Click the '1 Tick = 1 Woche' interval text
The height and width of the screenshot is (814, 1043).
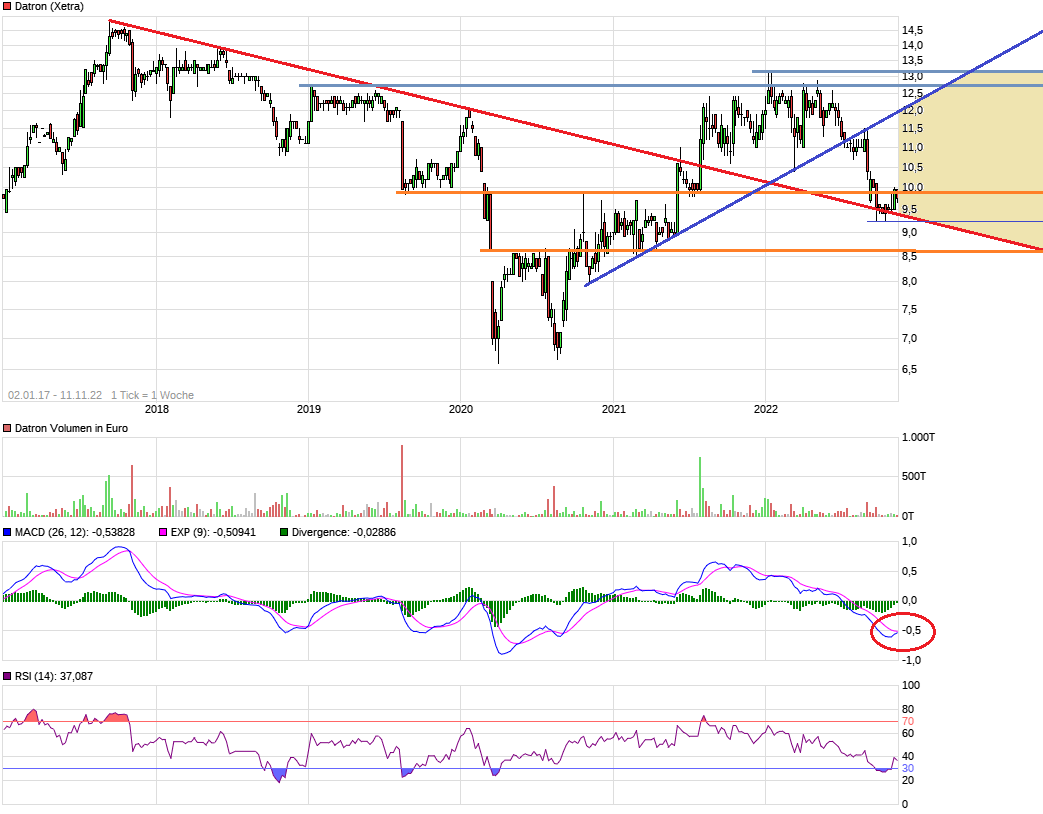(x=152, y=395)
